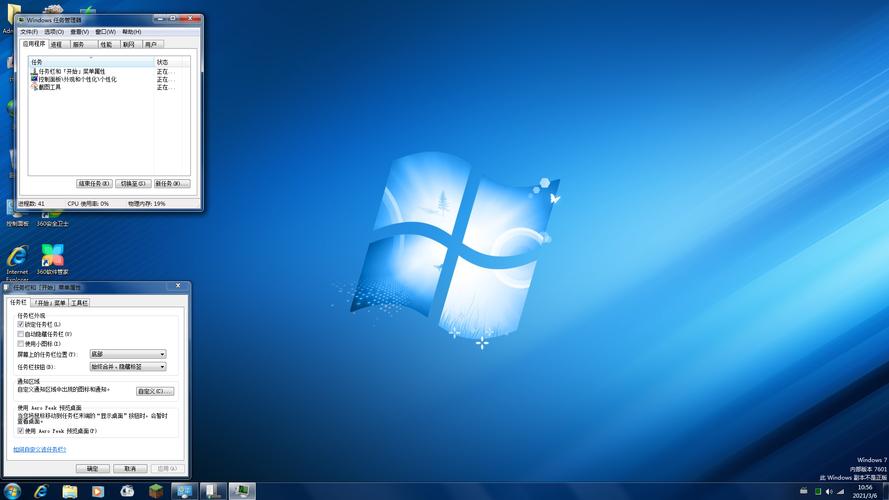Open 帮助(H) menu in Task Manager
Screen dimensions: 889x500
click(132, 32)
